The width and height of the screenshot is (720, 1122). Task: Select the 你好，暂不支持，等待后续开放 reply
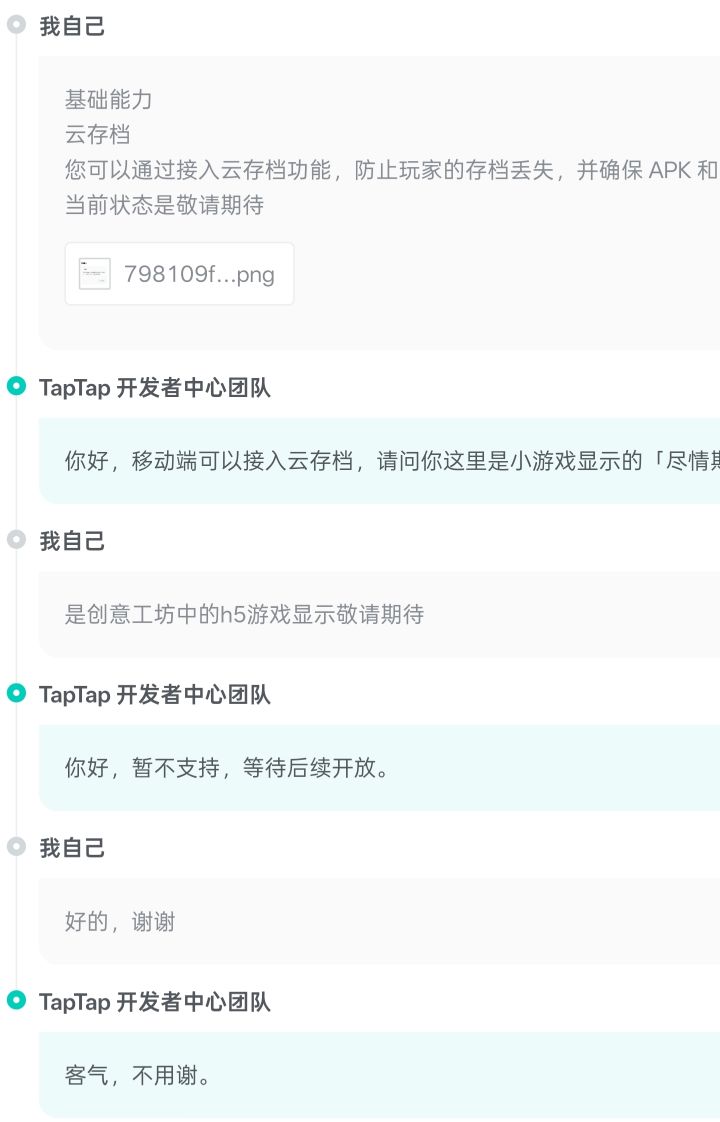pos(227,768)
